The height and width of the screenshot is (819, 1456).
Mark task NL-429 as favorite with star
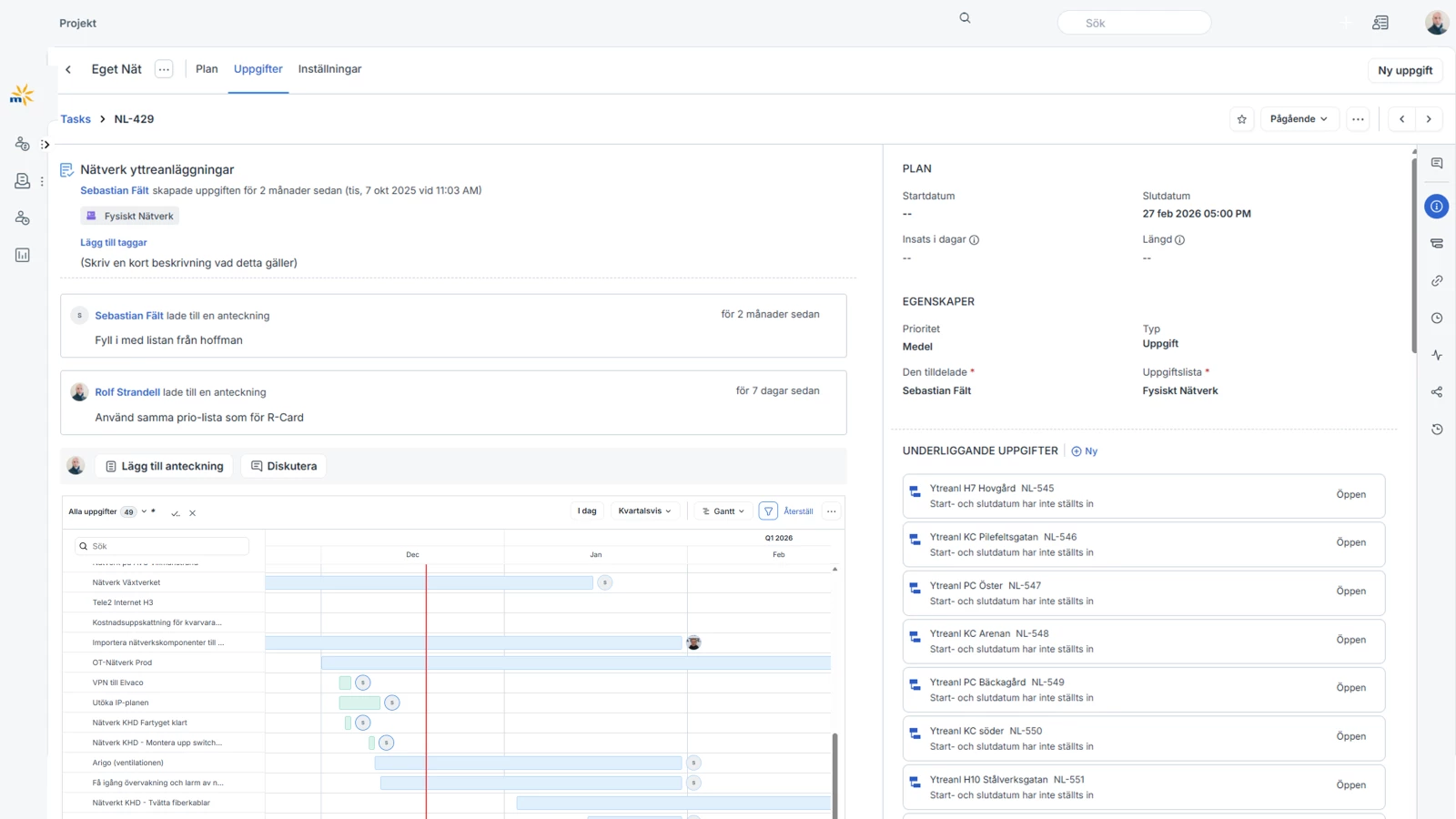1242,119
